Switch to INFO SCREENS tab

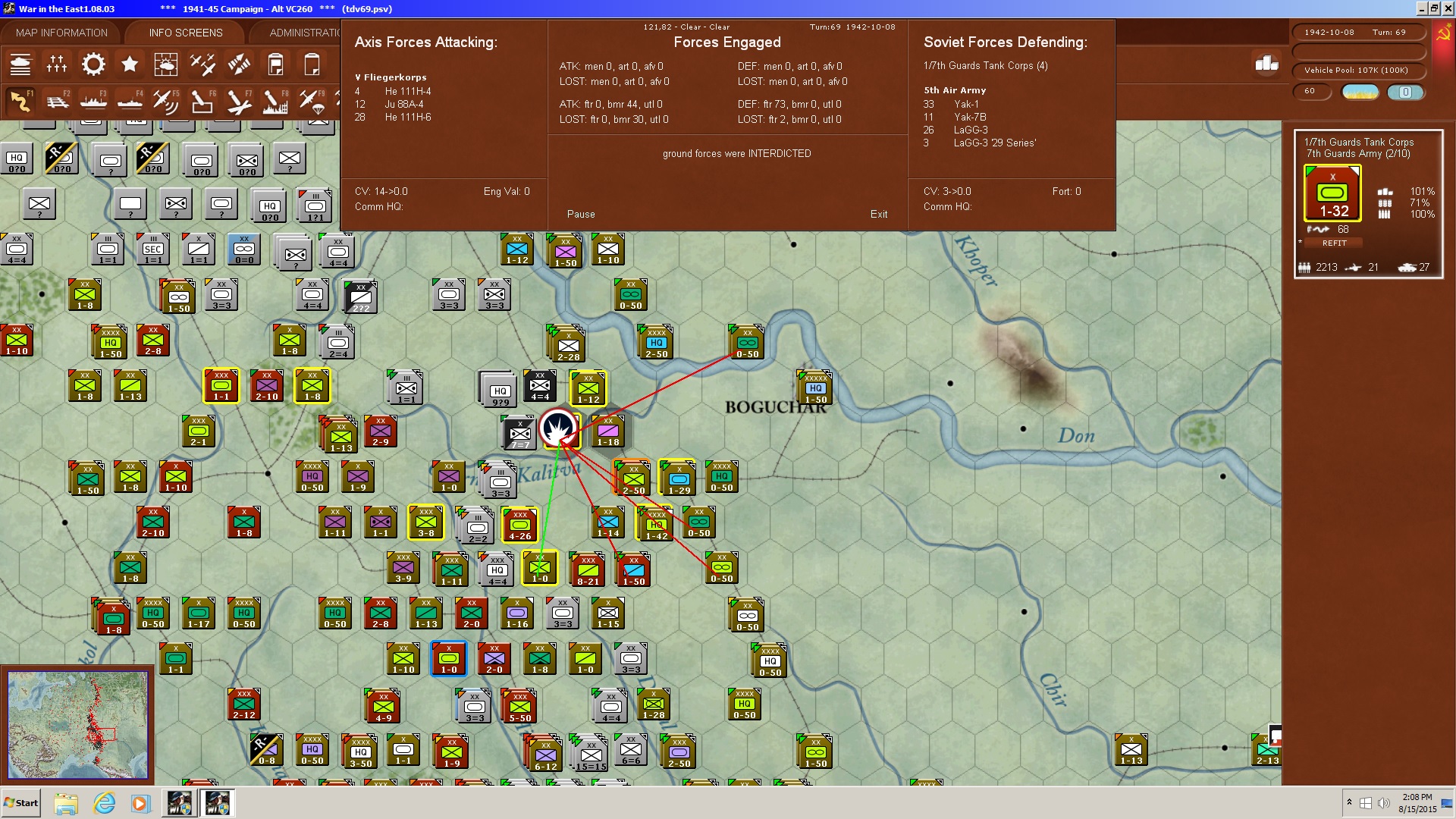tap(186, 33)
